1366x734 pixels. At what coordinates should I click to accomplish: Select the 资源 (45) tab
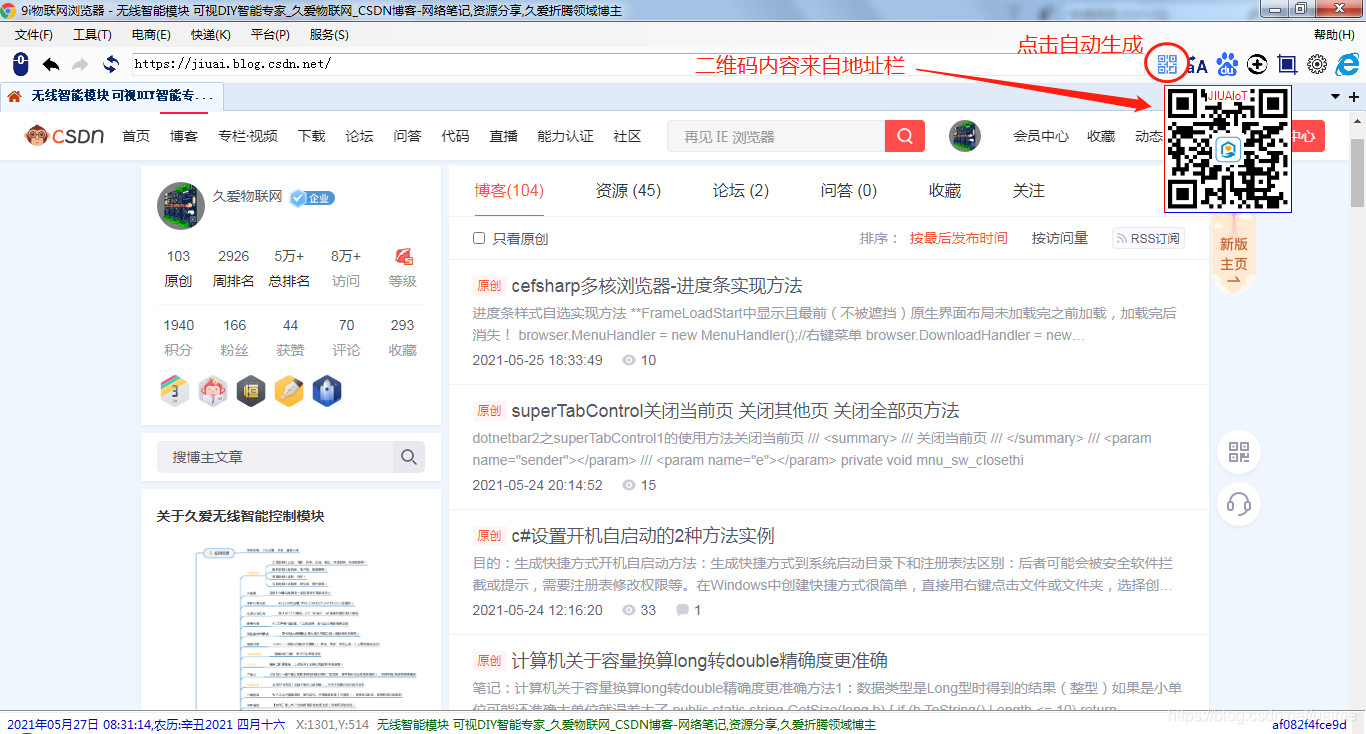628,191
